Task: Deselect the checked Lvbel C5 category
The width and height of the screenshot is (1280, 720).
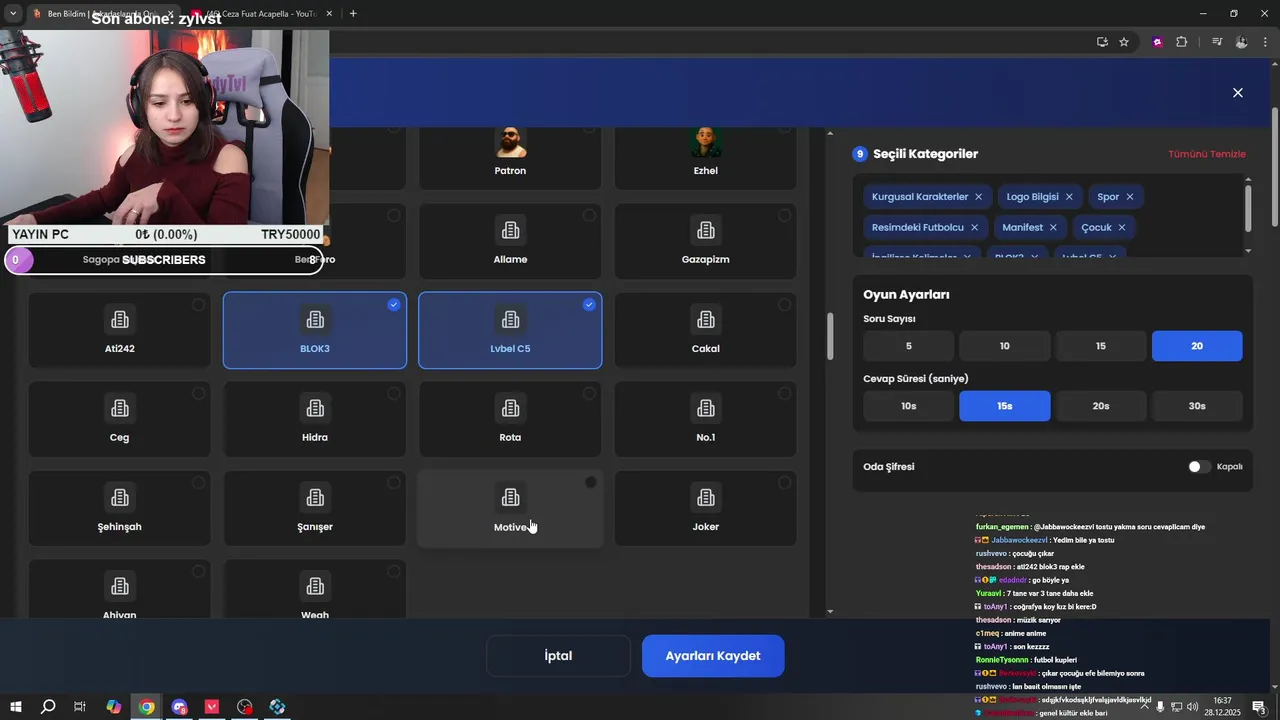Action: pos(510,331)
